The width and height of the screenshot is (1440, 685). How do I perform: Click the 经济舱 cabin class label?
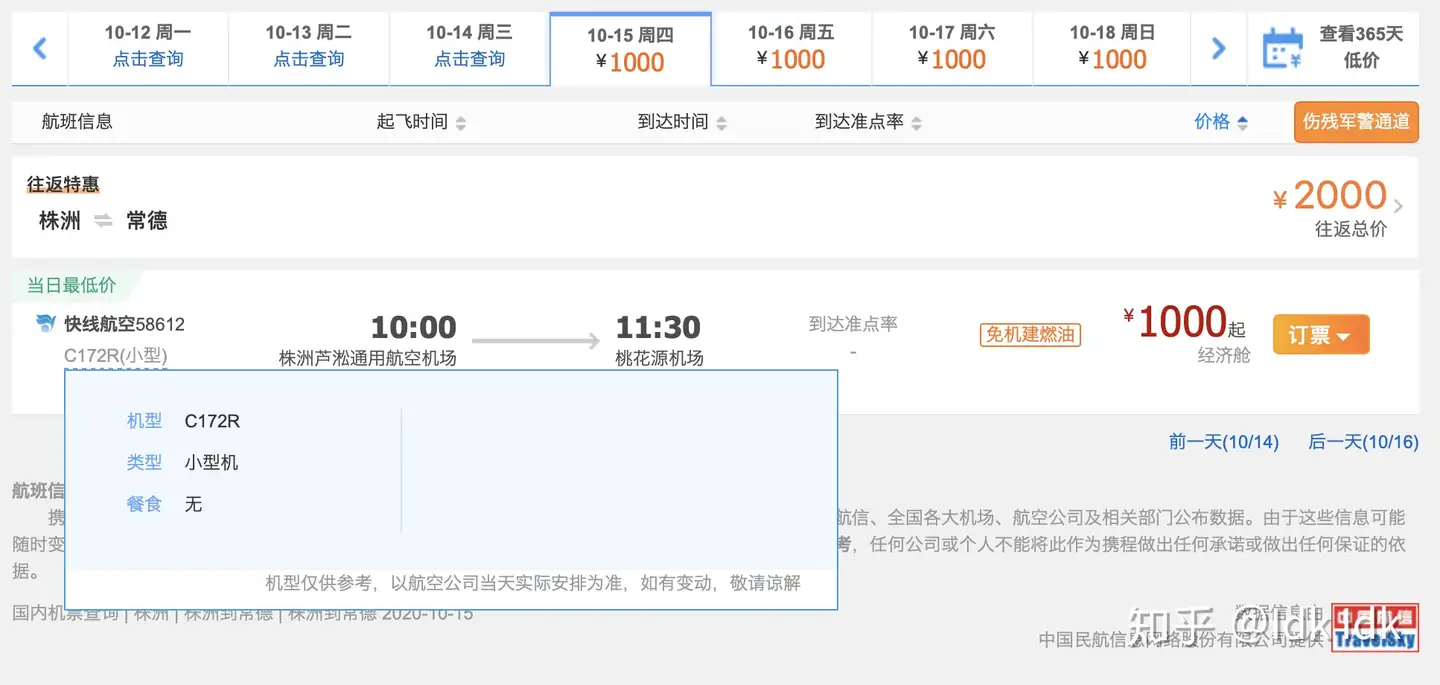[1224, 355]
